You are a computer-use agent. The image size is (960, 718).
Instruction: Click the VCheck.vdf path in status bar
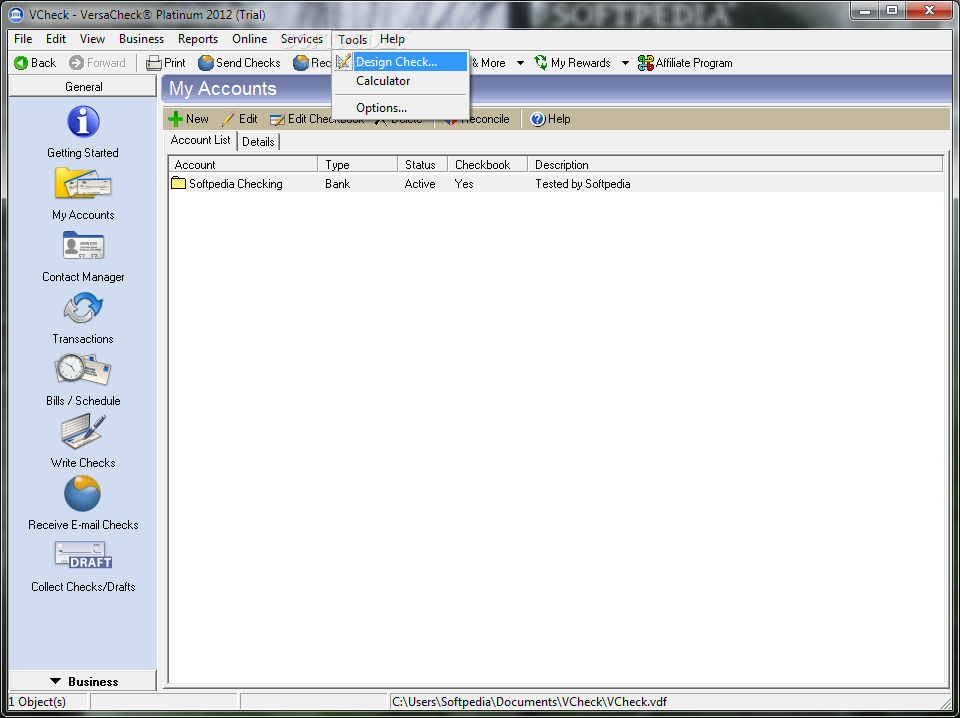click(x=530, y=701)
